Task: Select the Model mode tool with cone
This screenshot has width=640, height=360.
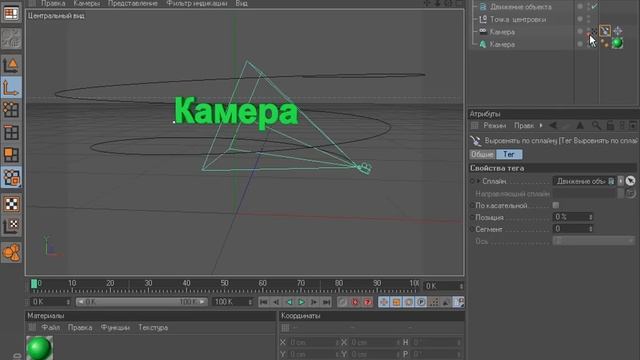Action: (11, 65)
